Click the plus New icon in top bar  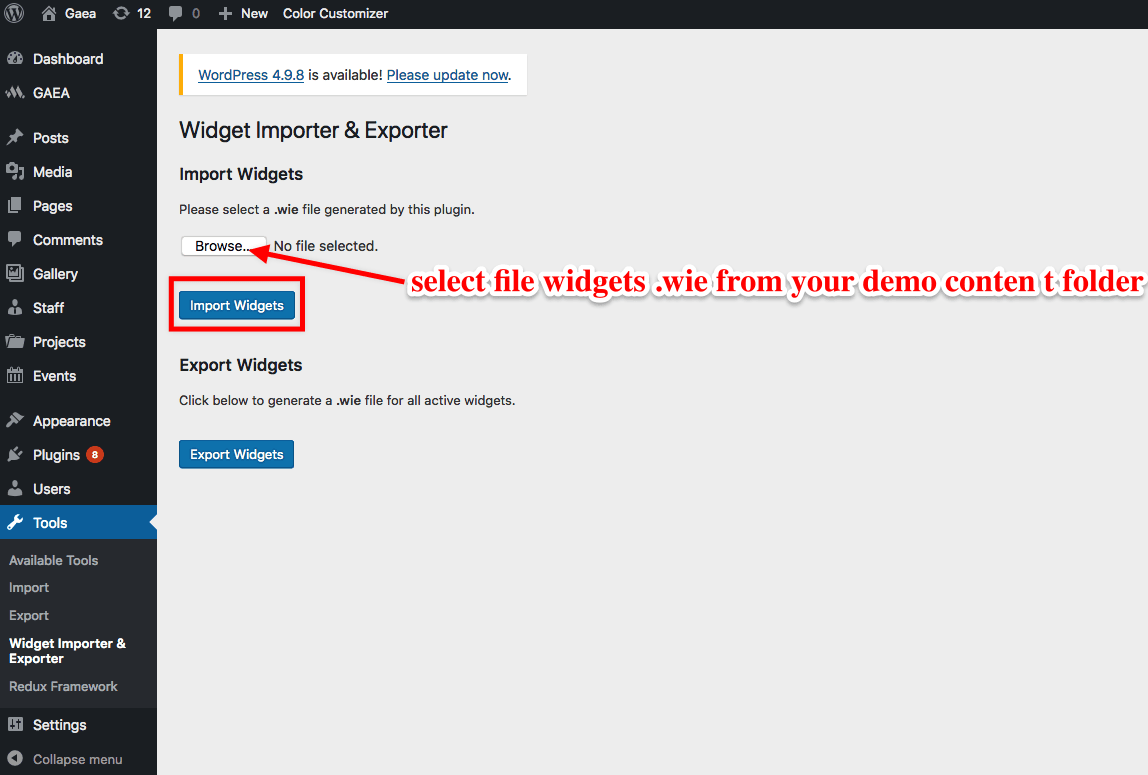[226, 13]
